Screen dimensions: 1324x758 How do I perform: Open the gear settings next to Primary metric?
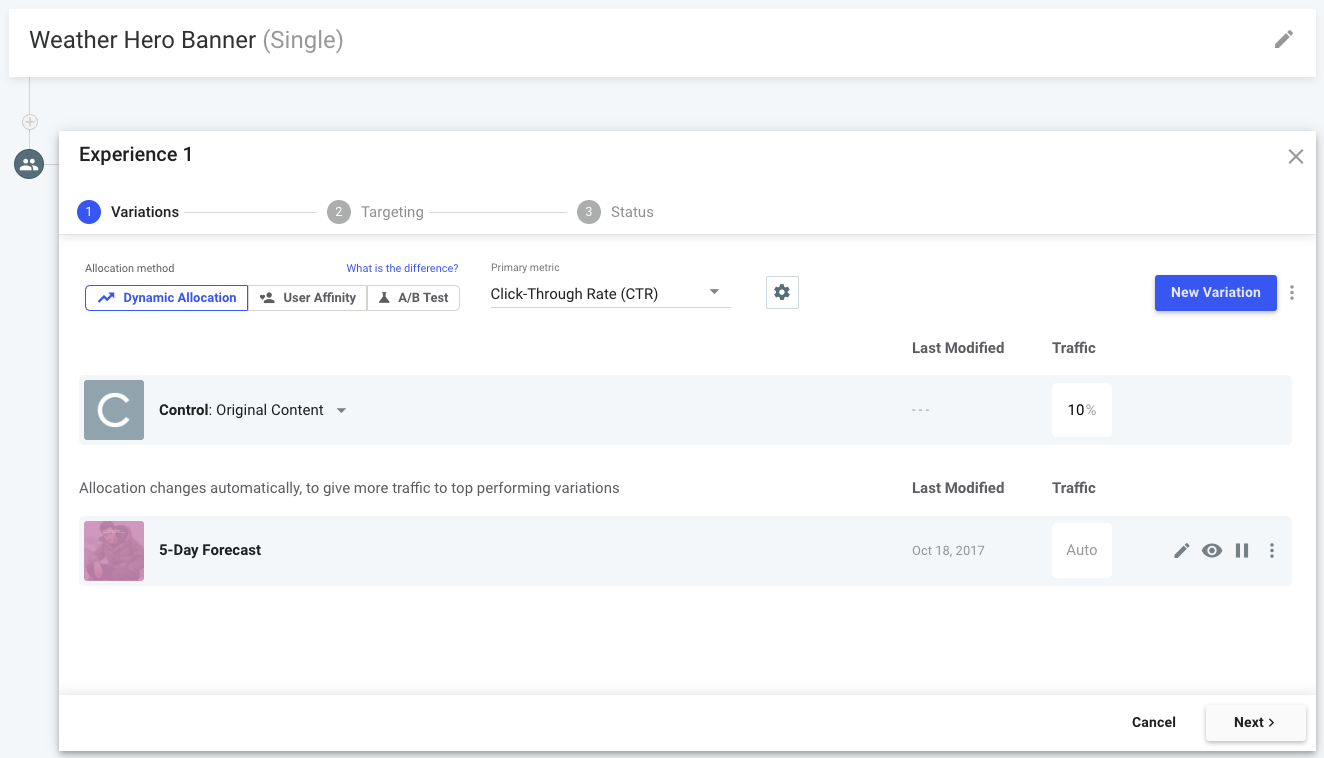pyautogui.click(x=782, y=292)
